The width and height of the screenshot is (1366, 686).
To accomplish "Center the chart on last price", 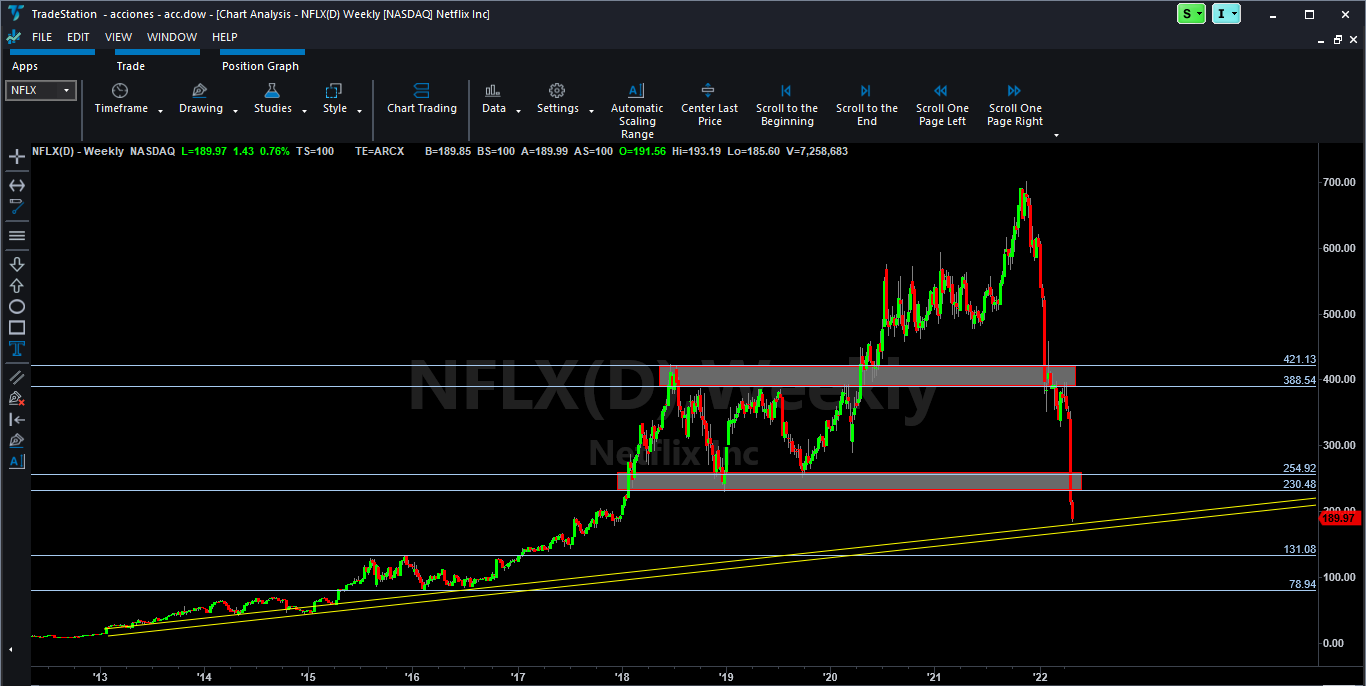I will pos(709,106).
